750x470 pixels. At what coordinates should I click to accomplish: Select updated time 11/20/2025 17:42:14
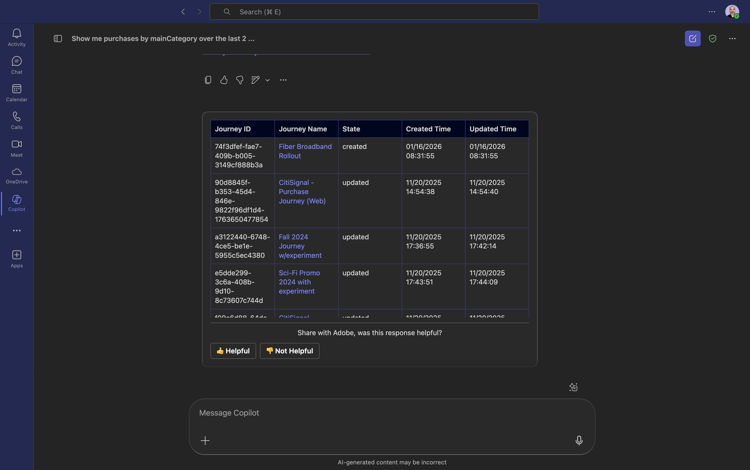[x=487, y=241]
